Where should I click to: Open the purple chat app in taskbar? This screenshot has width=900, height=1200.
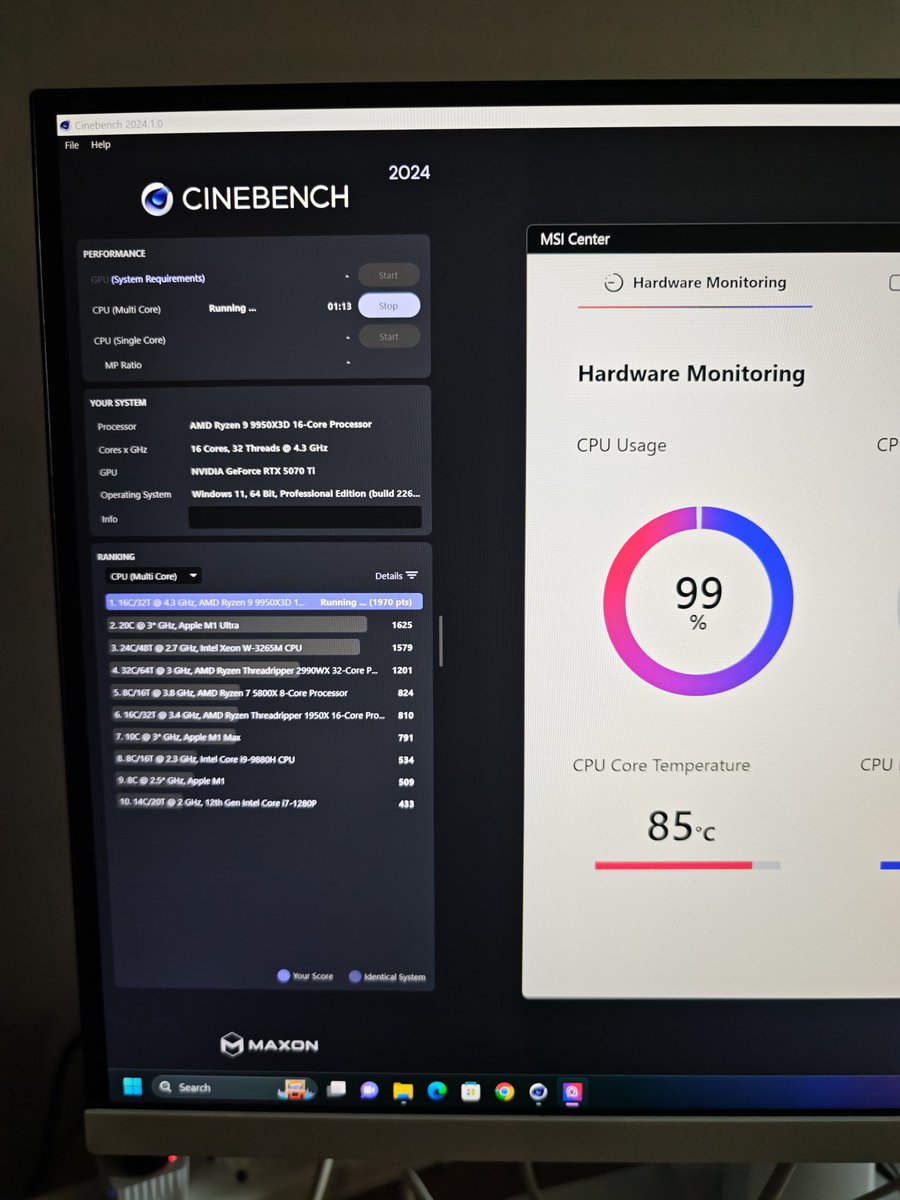click(x=369, y=1090)
